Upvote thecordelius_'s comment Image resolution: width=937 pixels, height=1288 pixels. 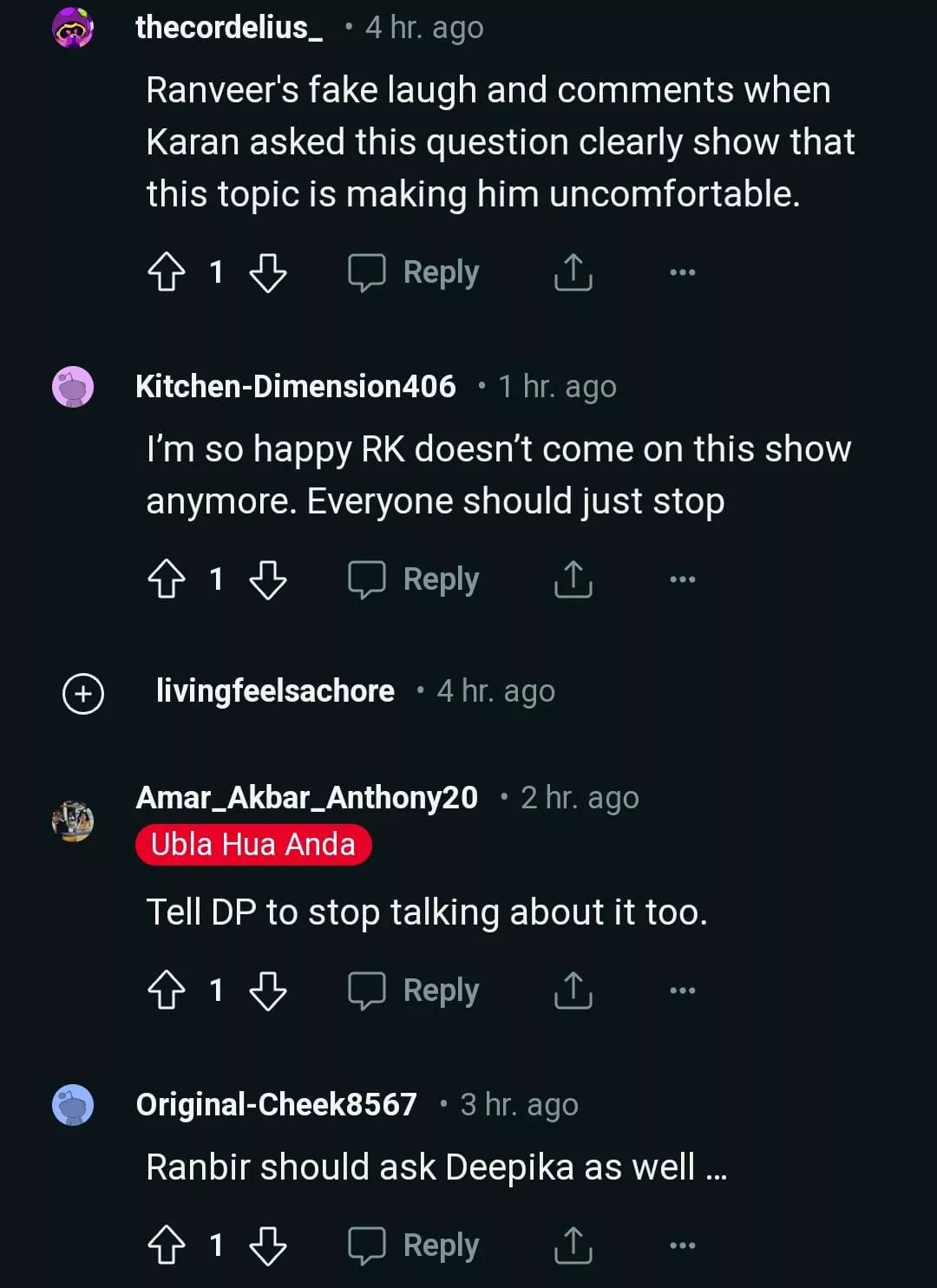click(x=167, y=272)
